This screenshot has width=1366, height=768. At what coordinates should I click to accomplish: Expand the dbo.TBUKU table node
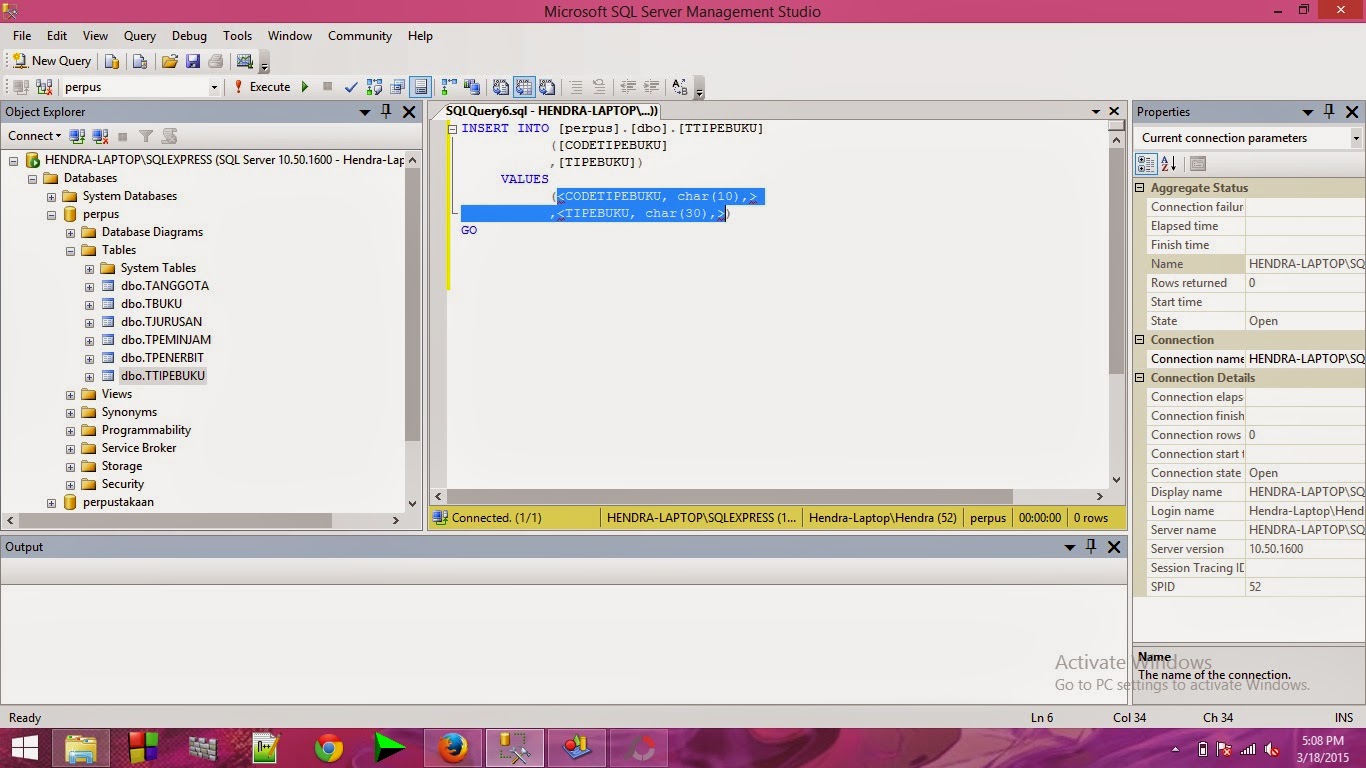point(90,304)
